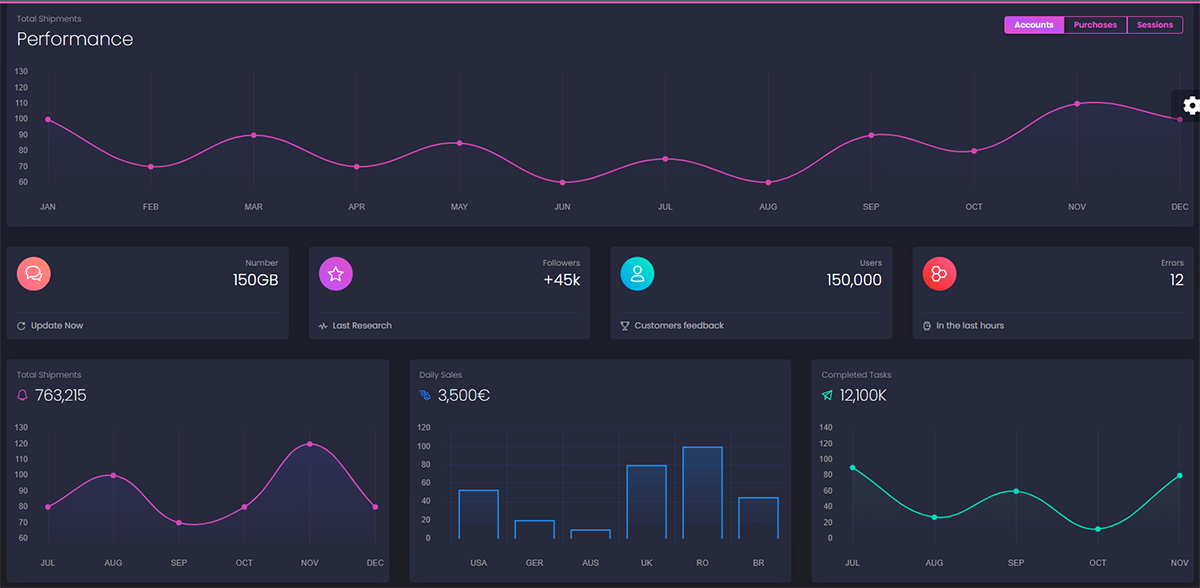Click the clock icon beside In the last hours

click(x=925, y=325)
